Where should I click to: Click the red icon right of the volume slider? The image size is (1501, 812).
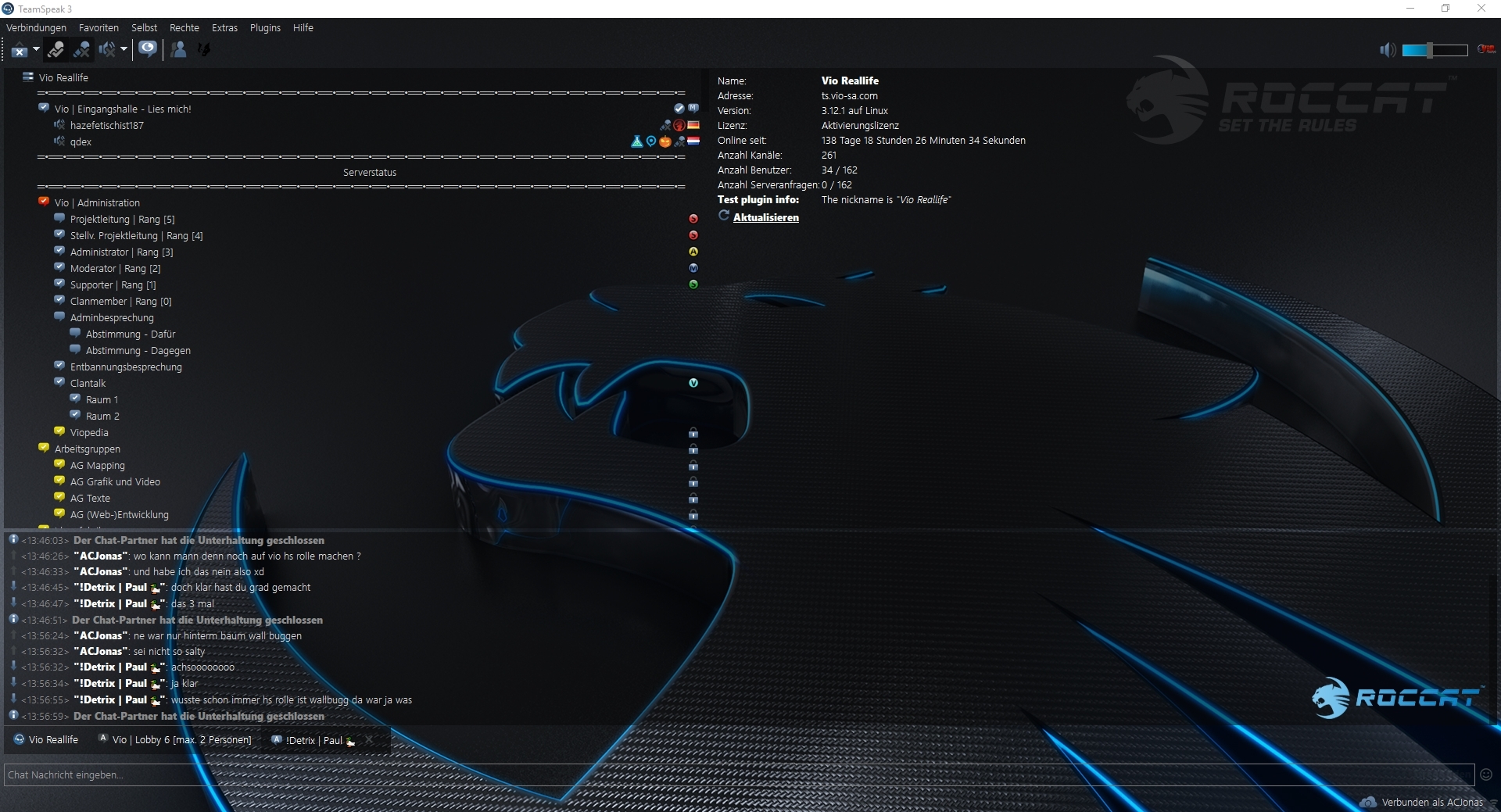pyautogui.click(x=1486, y=49)
